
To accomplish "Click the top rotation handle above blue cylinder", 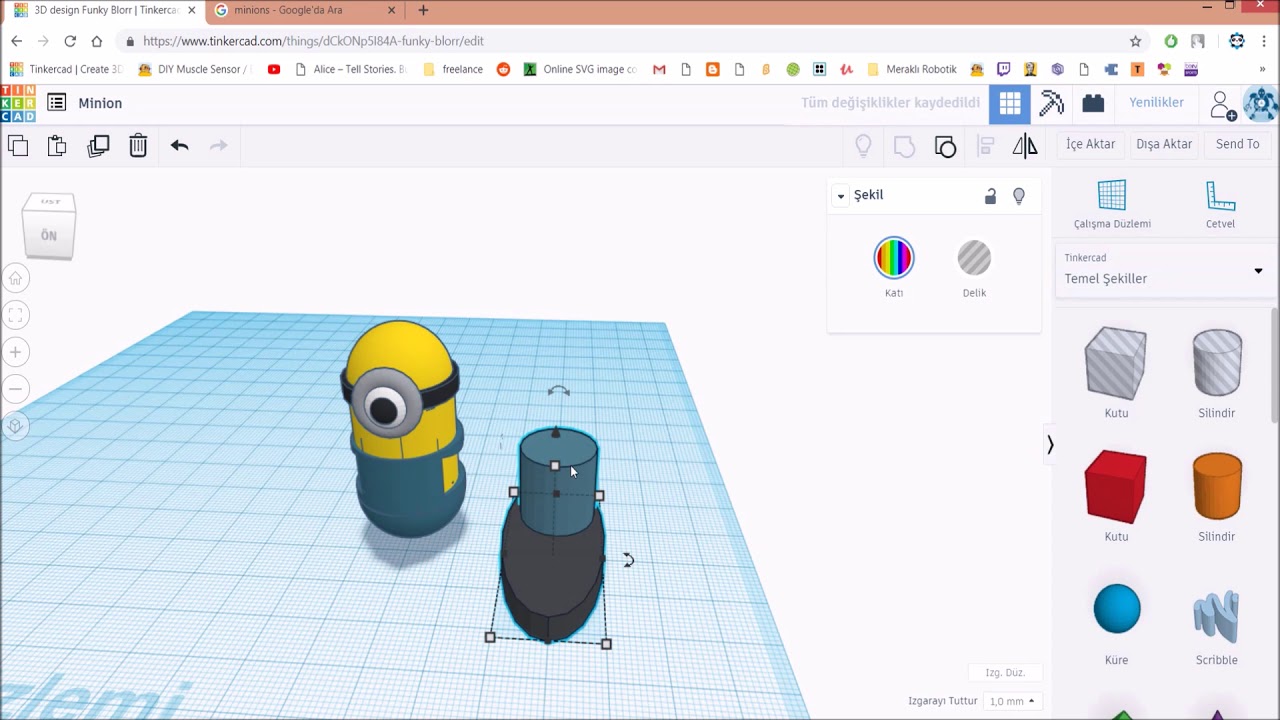I will coord(558,391).
